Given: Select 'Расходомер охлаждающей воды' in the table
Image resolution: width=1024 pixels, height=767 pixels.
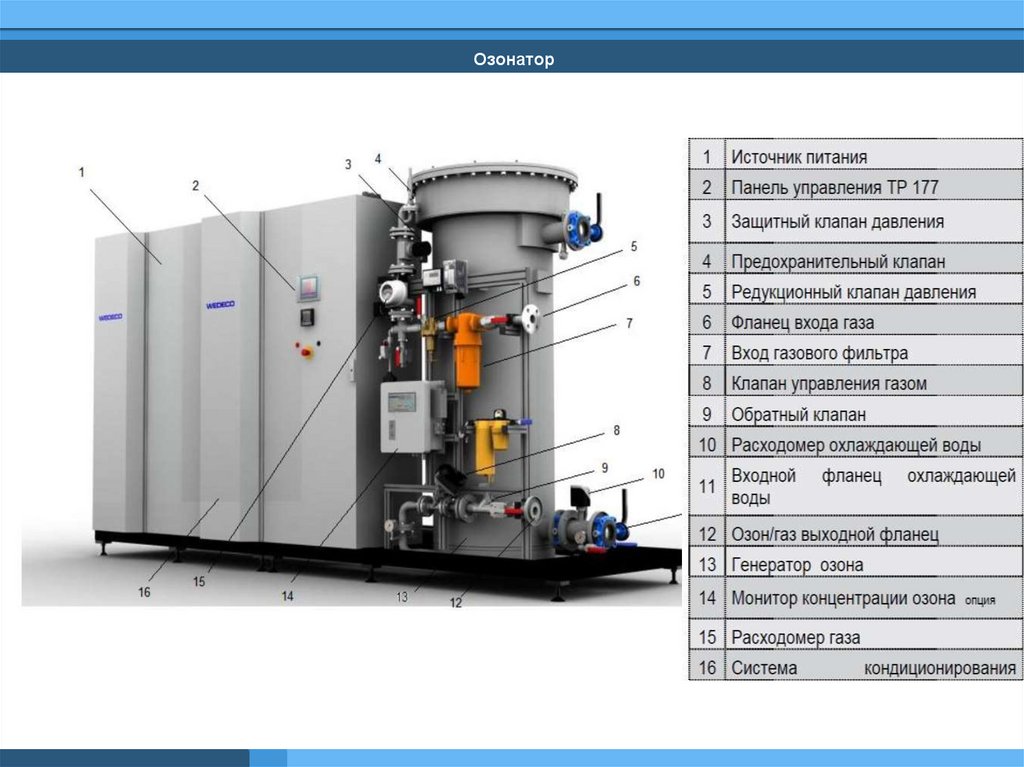Looking at the screenshot, I should 856,444.
